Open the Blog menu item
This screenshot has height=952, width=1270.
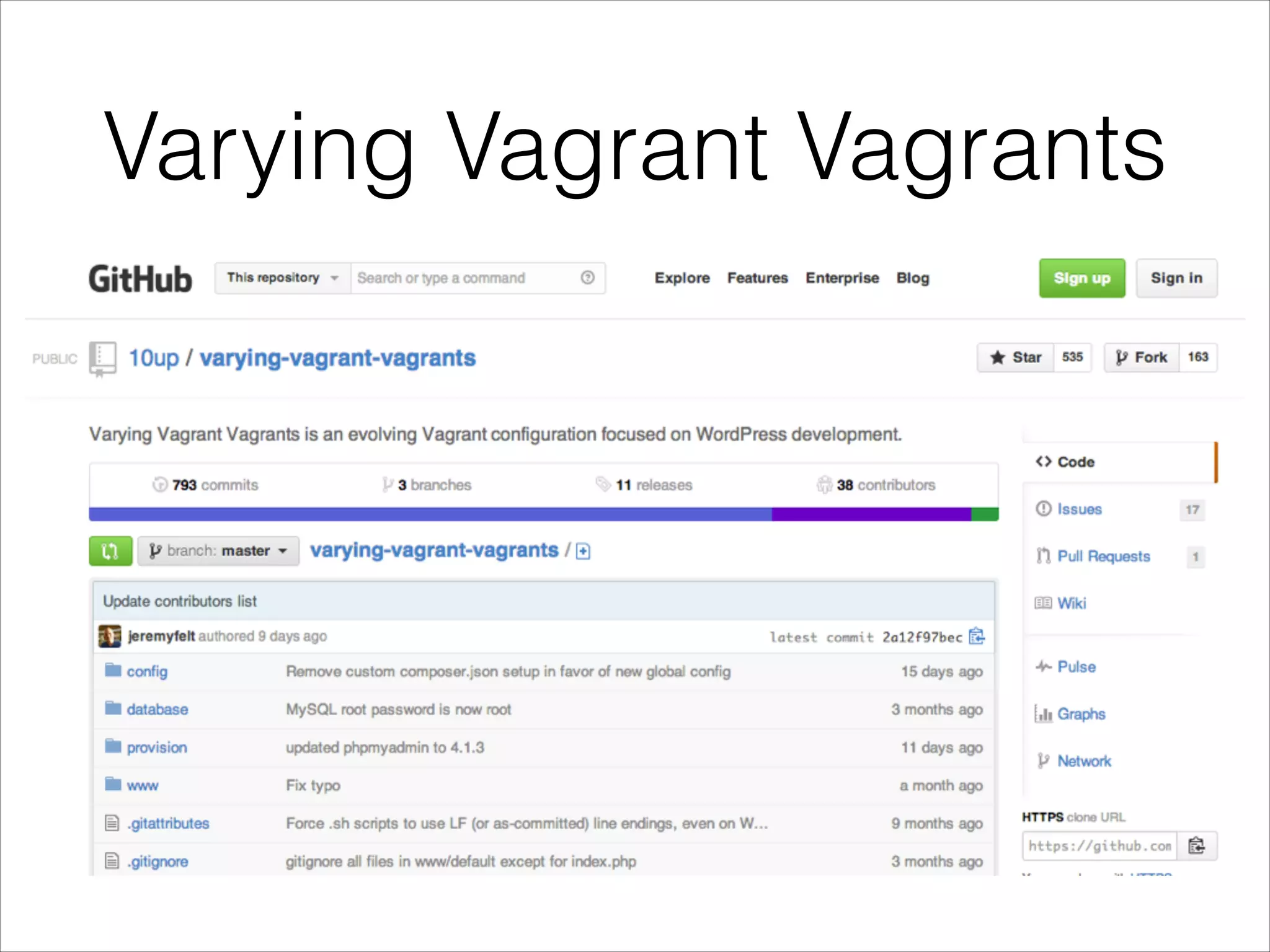tap(913, 278)
